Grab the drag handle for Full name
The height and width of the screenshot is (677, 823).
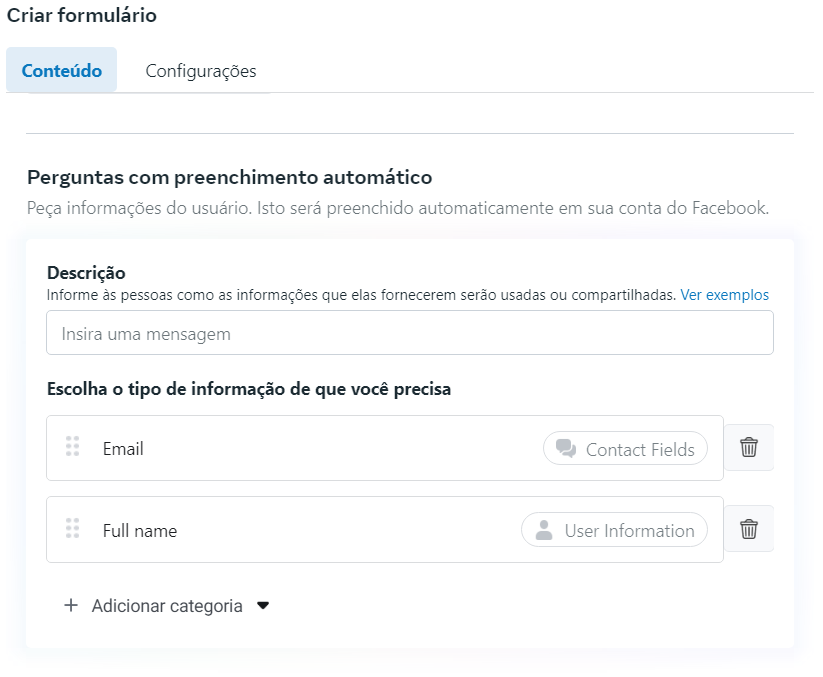point(72,528)
